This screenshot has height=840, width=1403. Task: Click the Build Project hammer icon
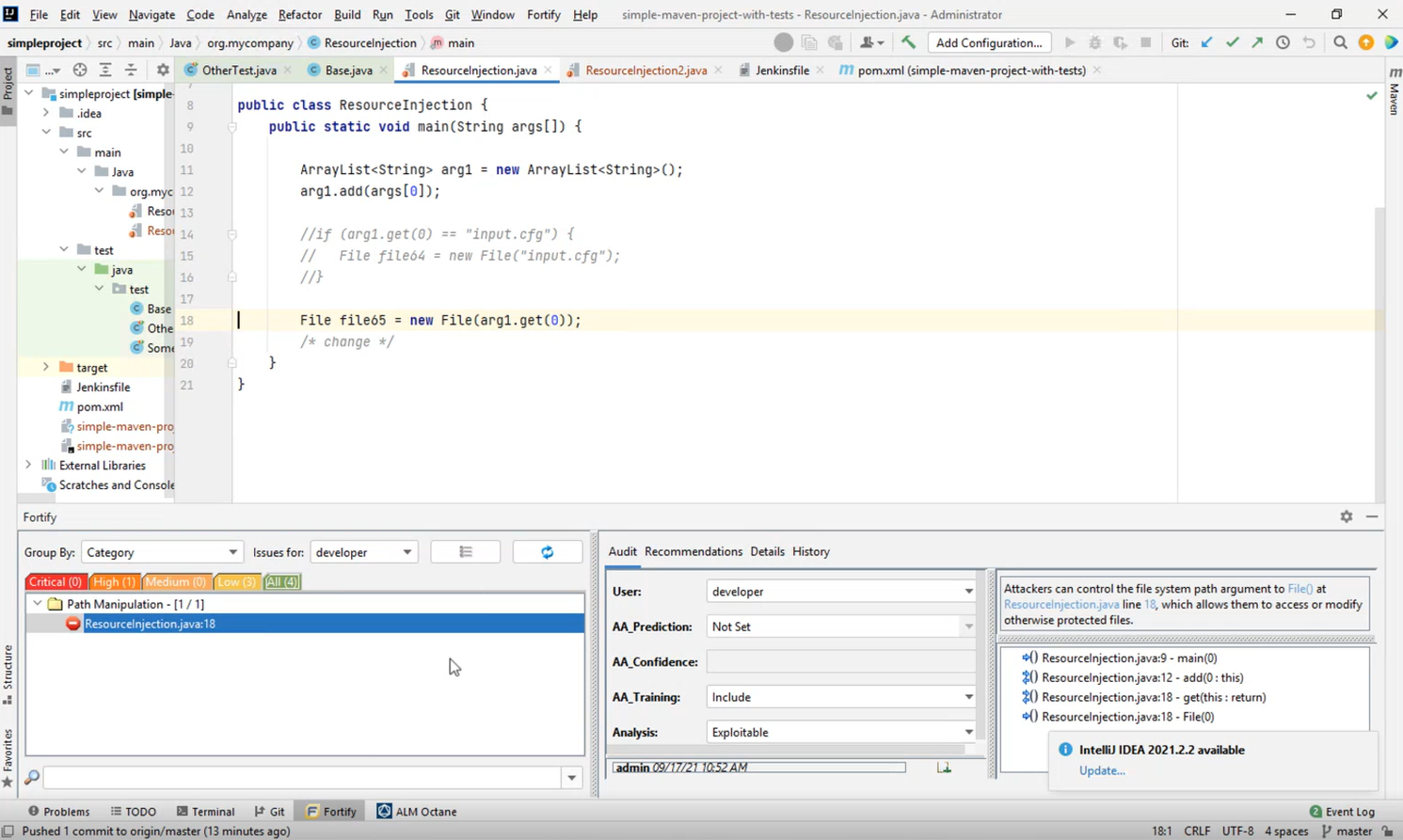[908, 42]
